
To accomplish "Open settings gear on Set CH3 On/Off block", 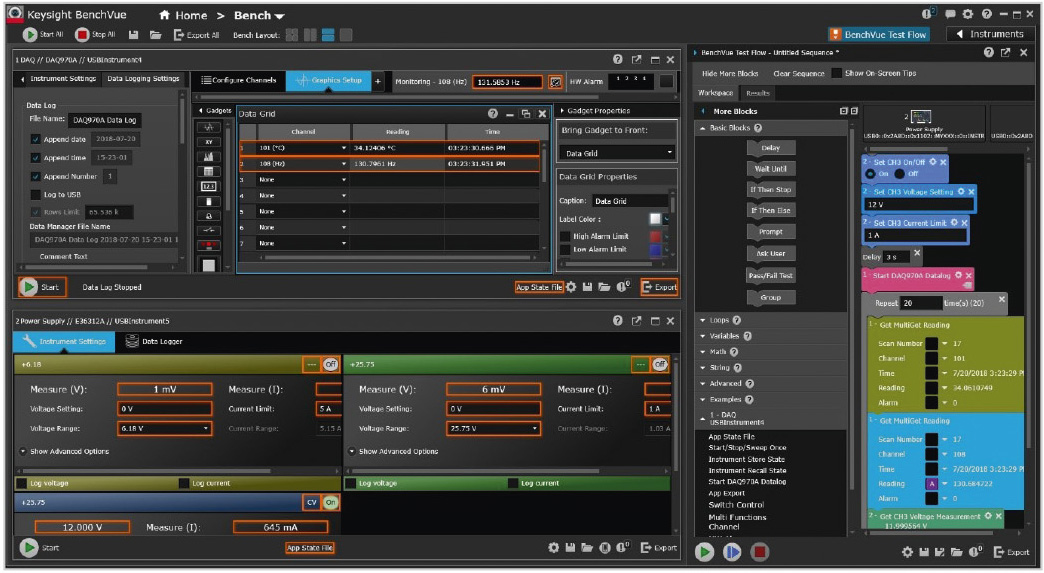I will pos(933,162).
